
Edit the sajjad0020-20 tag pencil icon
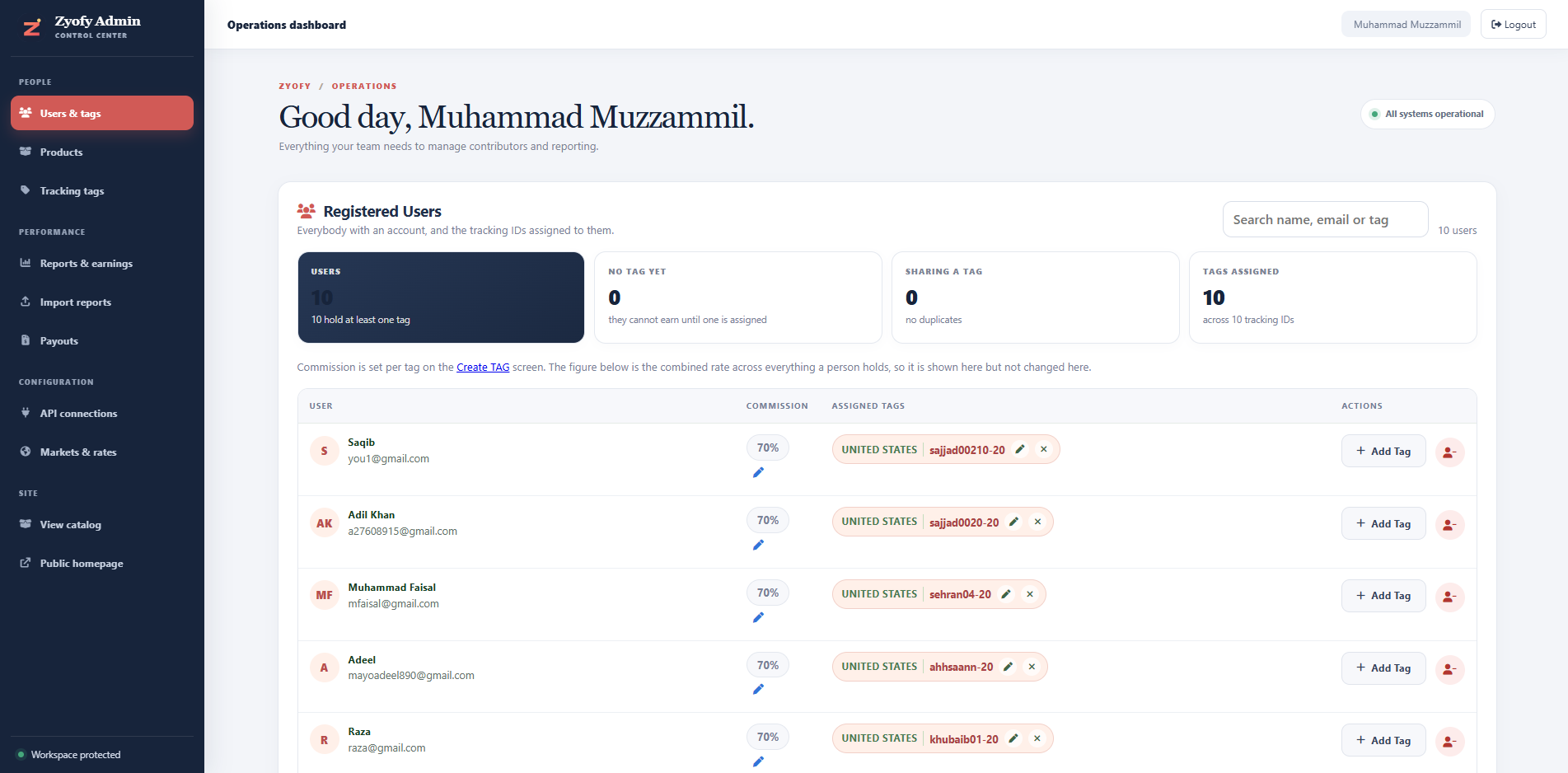tap(1014, 522)
